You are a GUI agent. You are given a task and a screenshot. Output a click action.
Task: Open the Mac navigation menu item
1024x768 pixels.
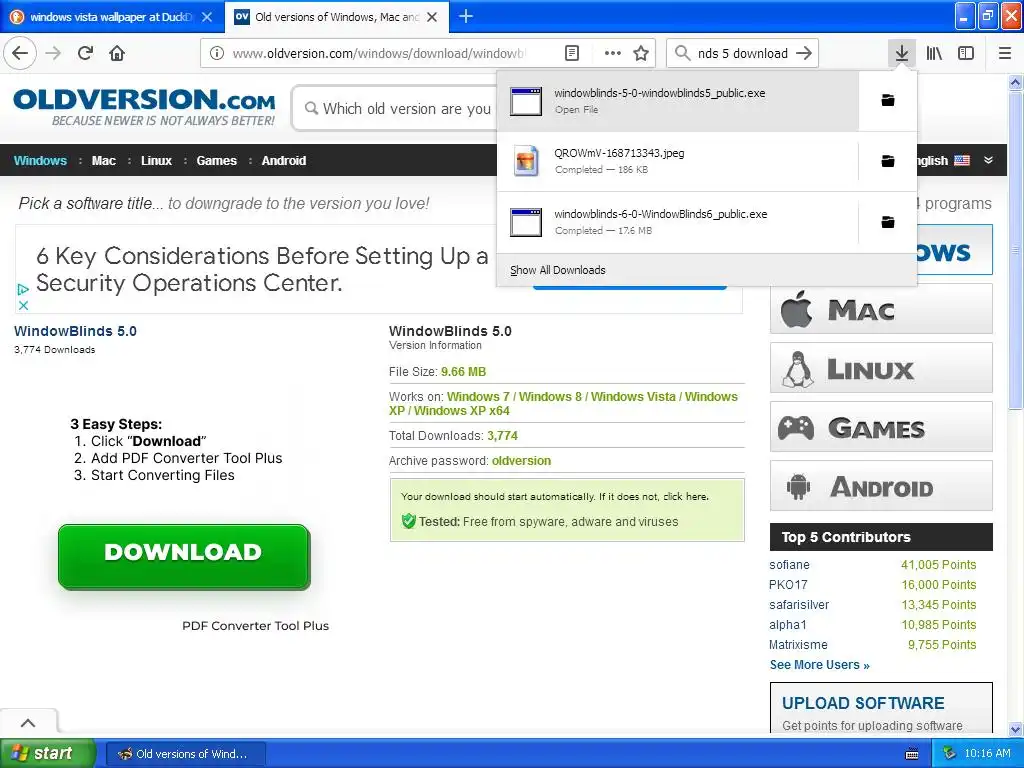(x=103, y=161)
